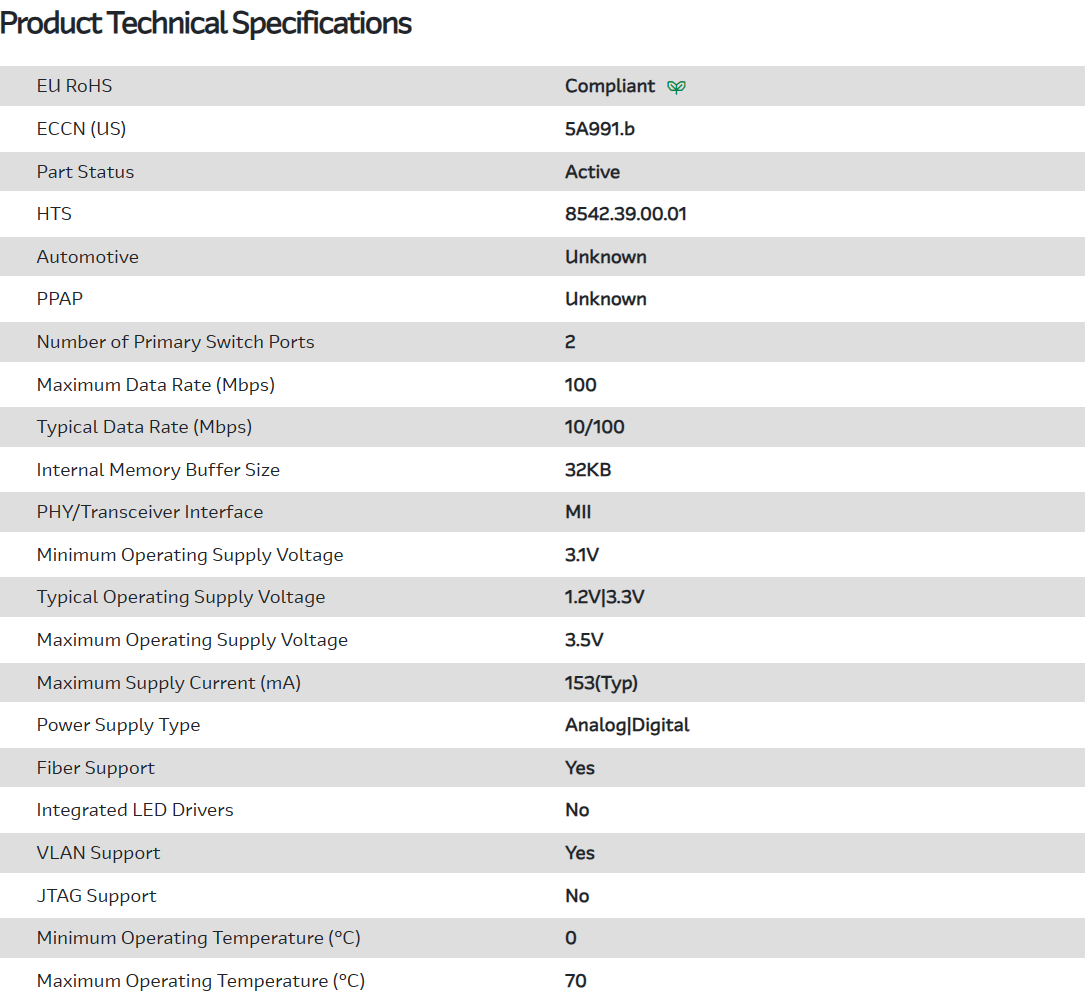Select the EU RoHS row label
The image size is (1085, 996).
[x=74, y=86]
